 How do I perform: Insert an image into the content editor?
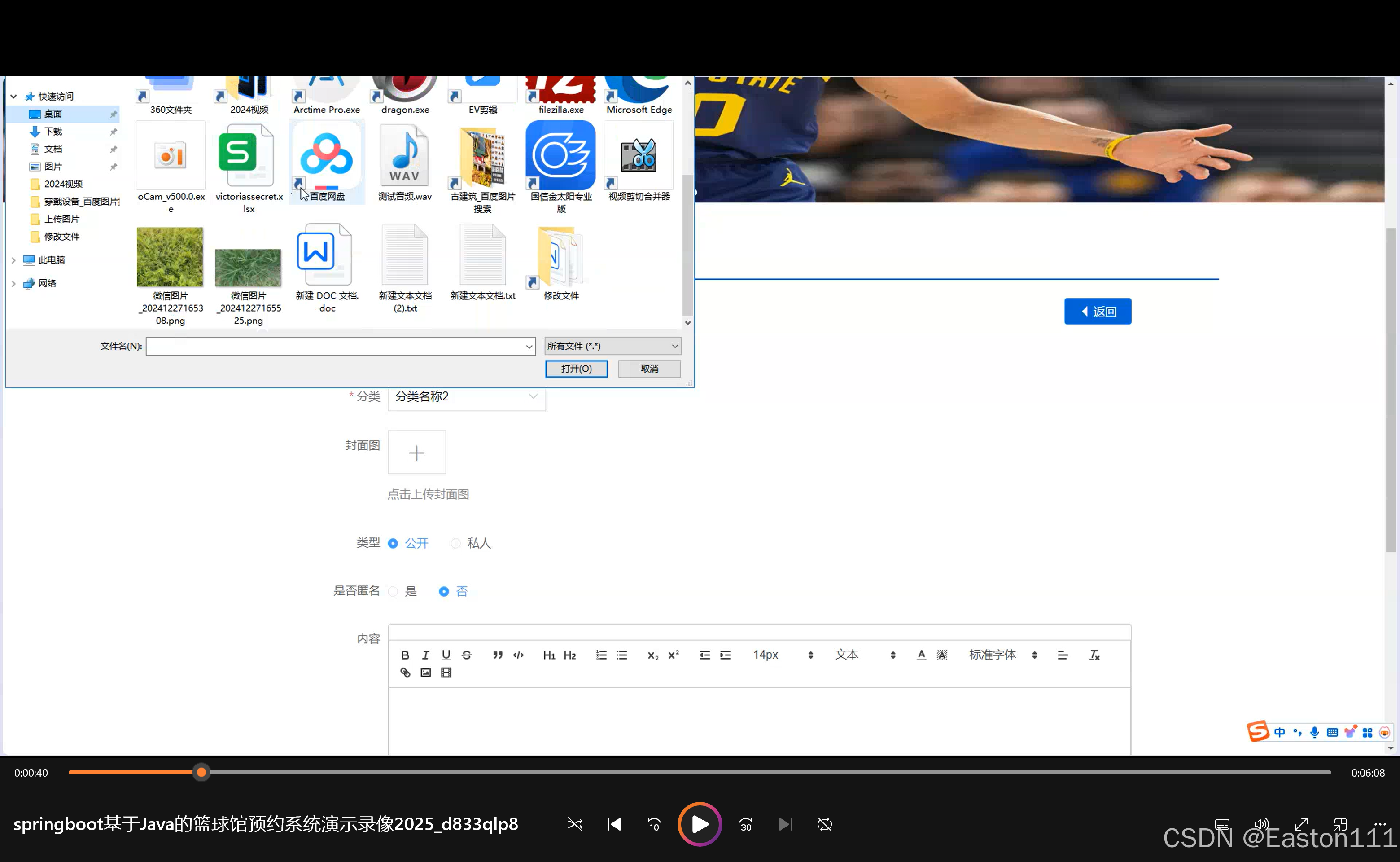(x=425, y=673)
